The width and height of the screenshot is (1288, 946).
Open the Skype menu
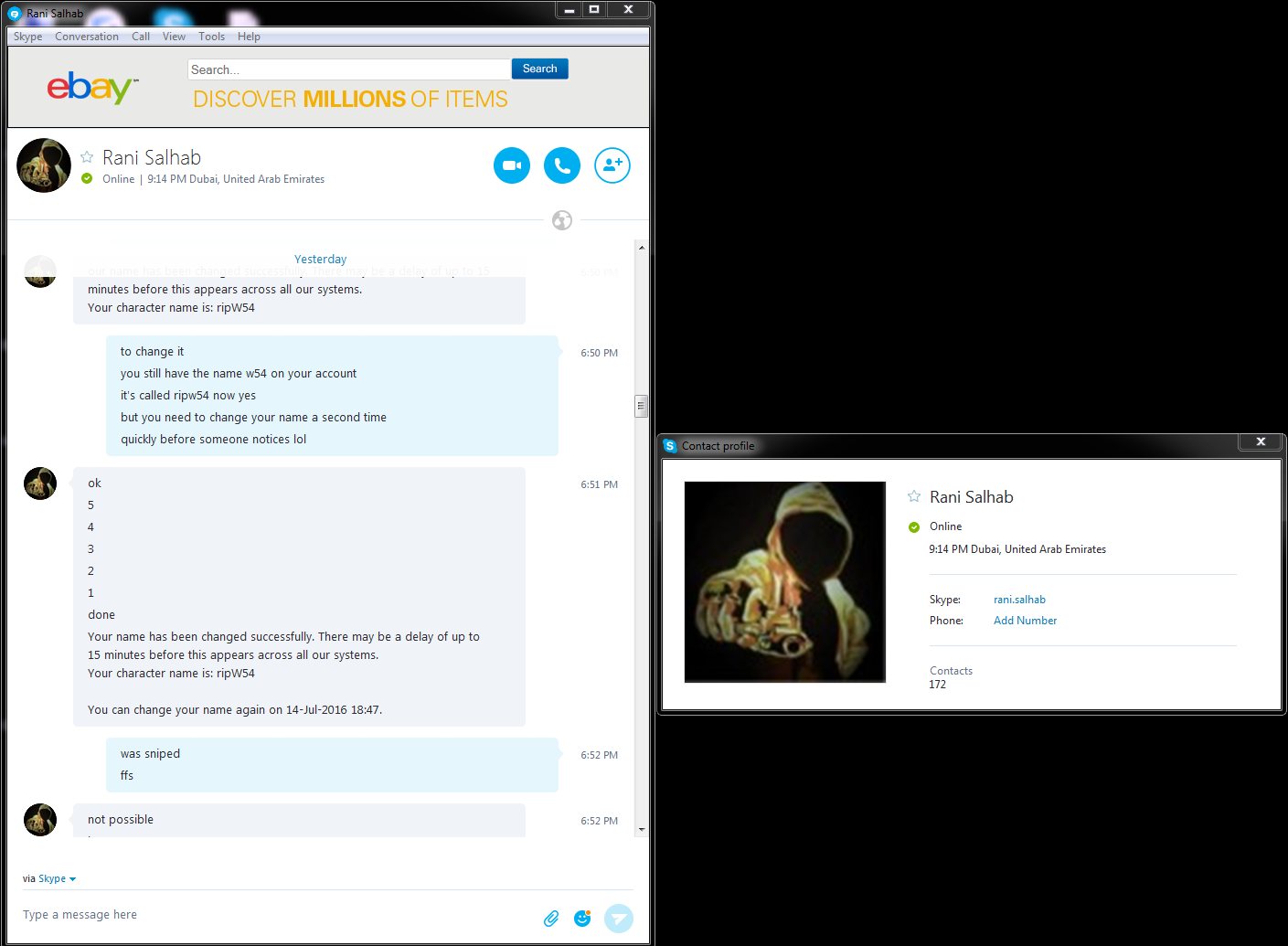point(28,37)
